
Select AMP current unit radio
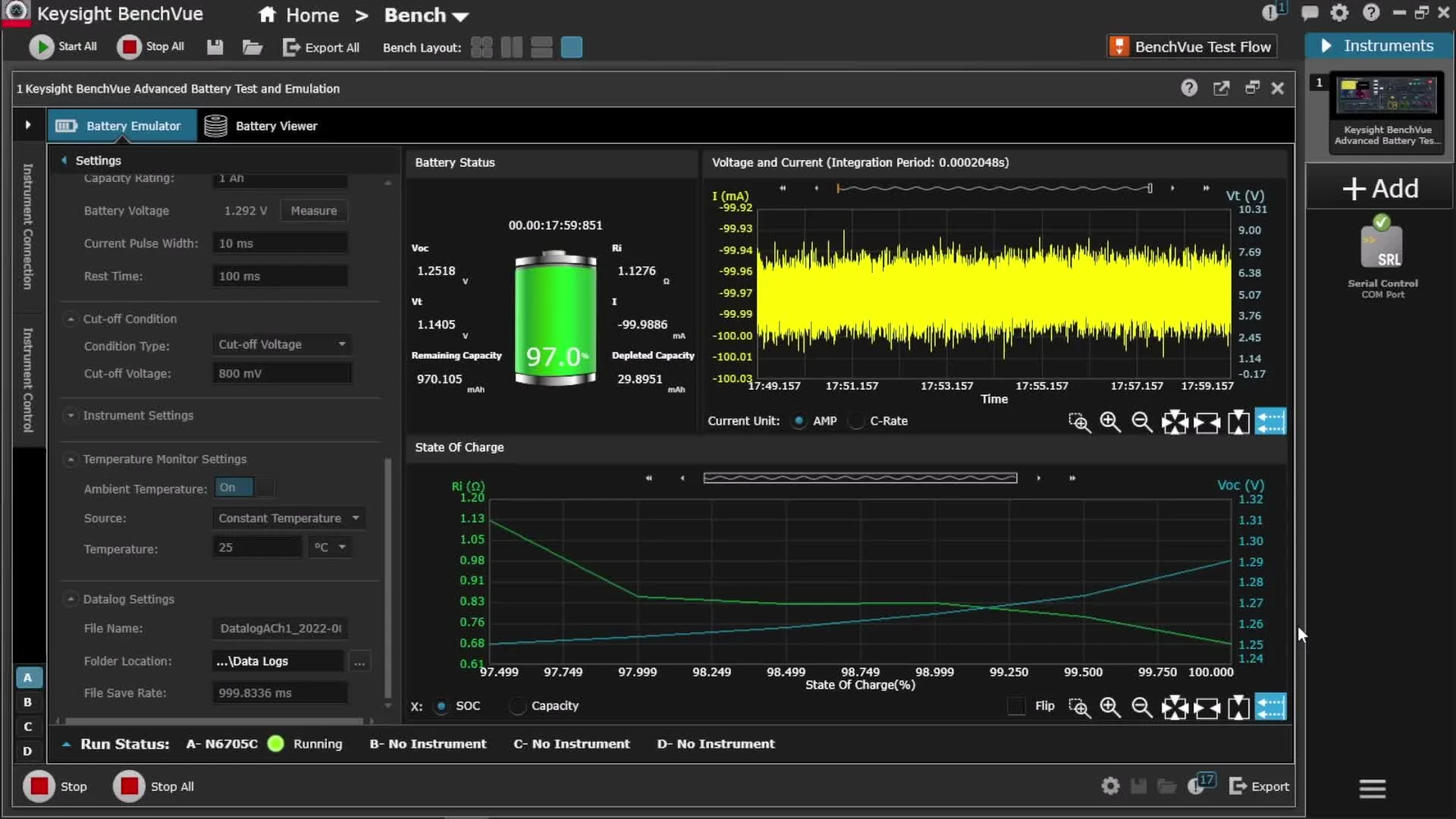(799, 421)
